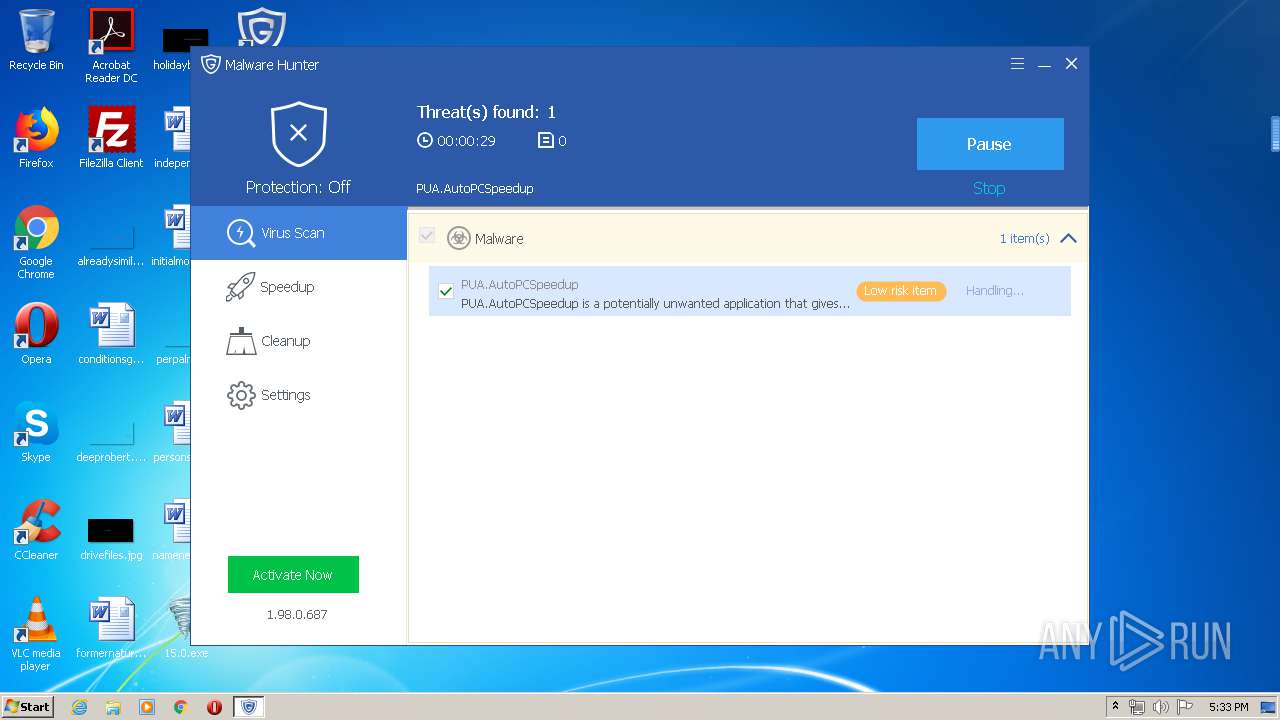Open the Skype desktop shortcut

pyautogui.click(x=36, y=432)
